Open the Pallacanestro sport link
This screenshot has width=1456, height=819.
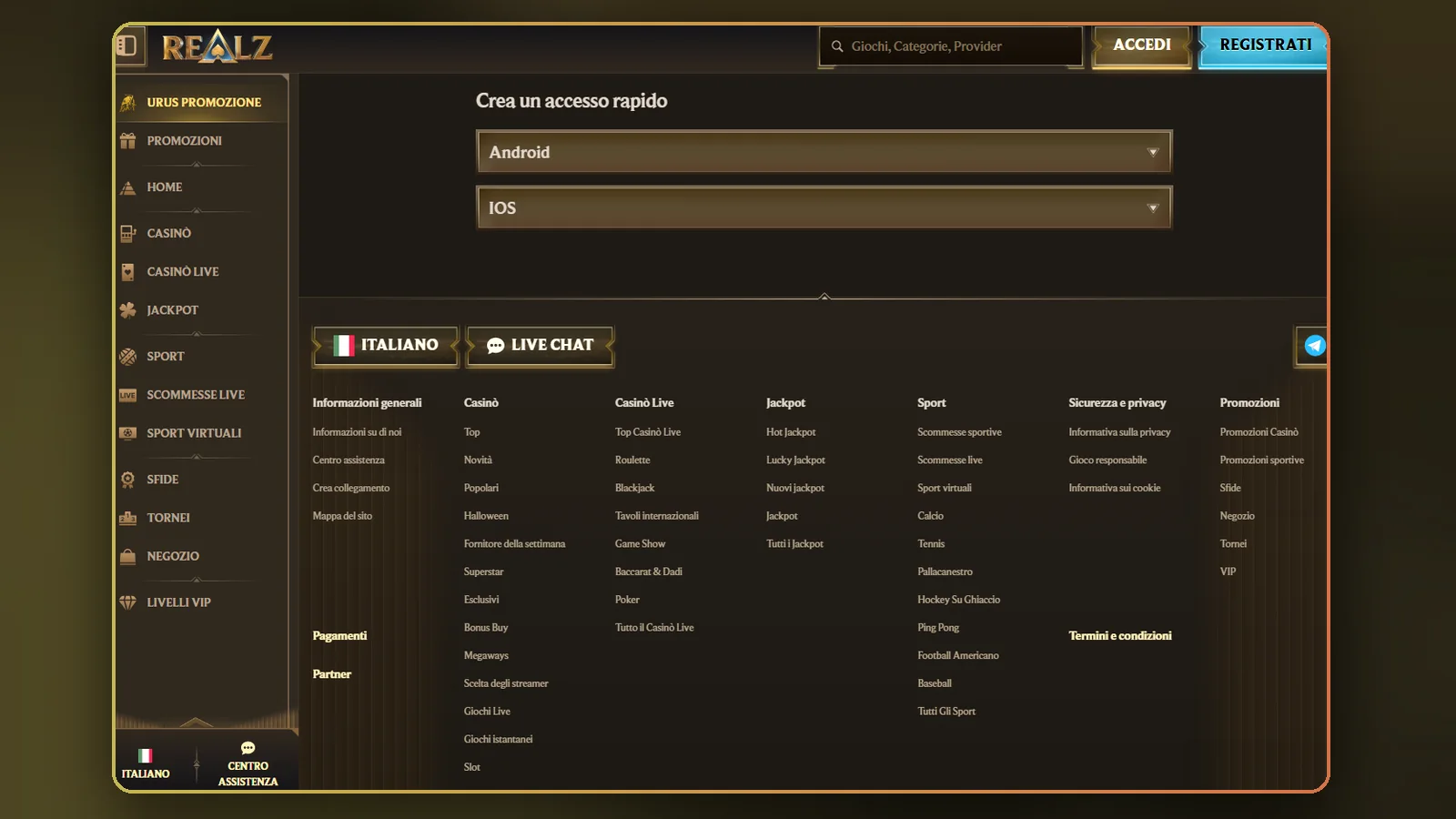coord(945,572)
